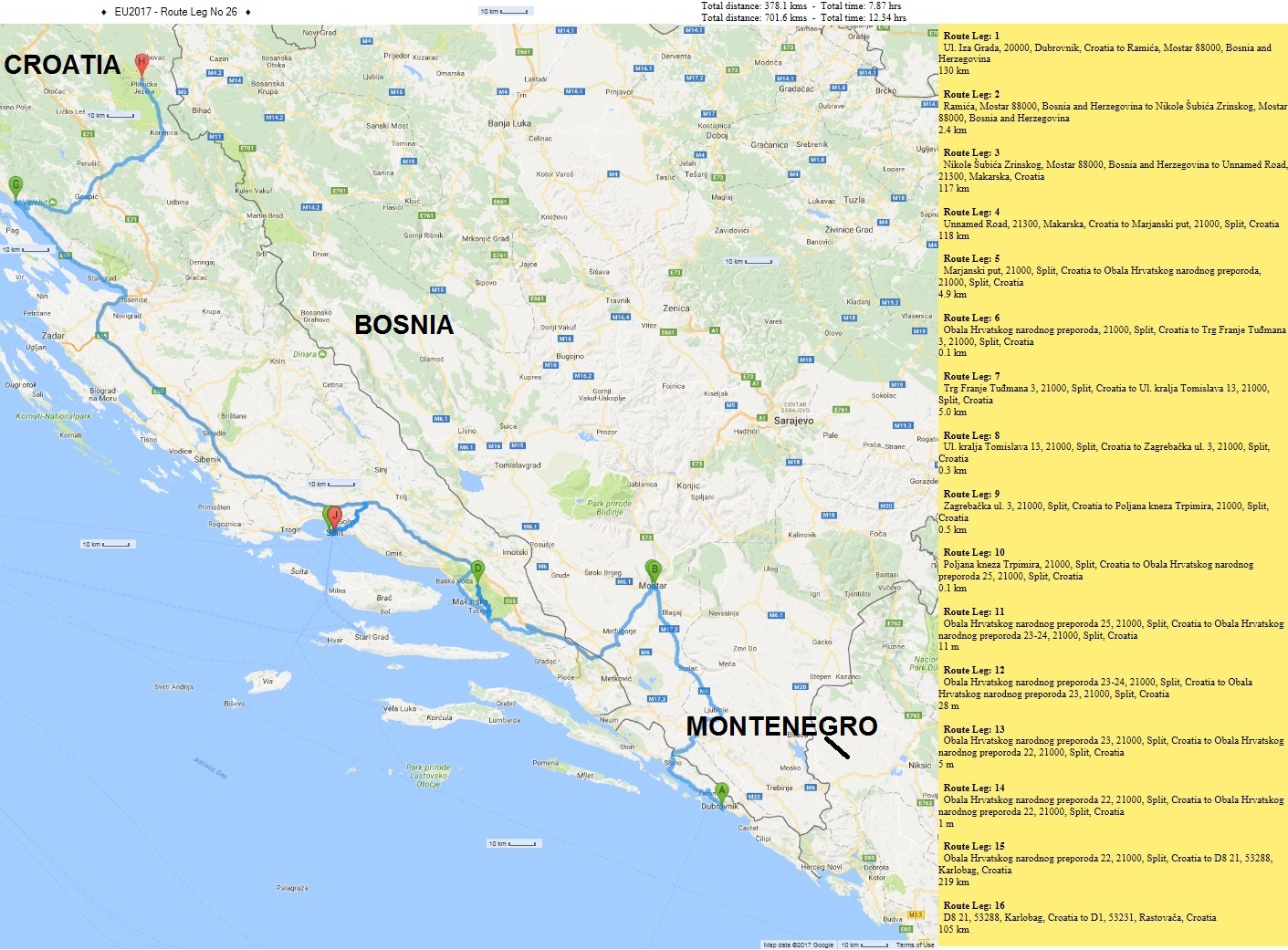Click the Hvar label on the map

(x=335, y=640)
